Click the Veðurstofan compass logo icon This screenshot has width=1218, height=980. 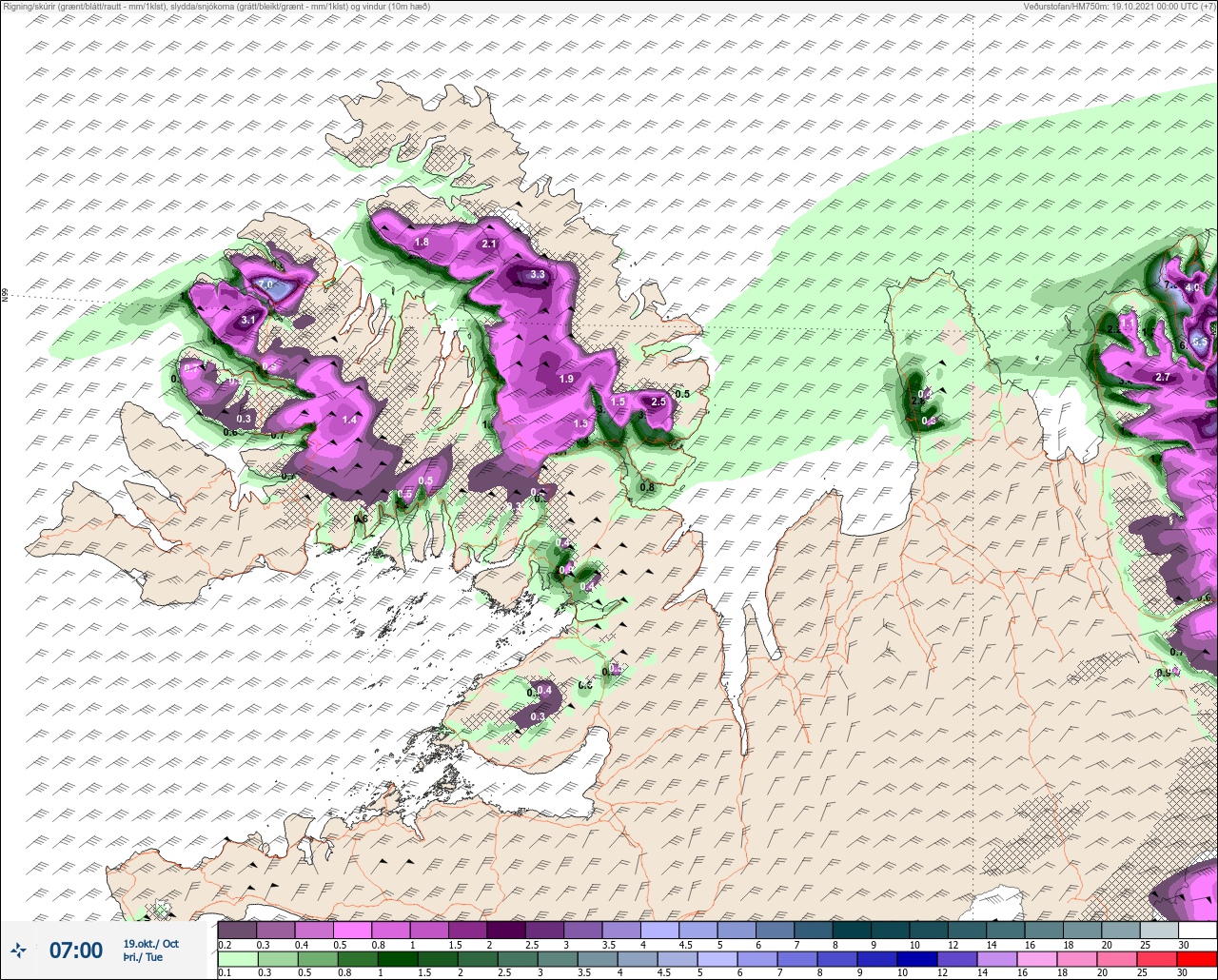tap(19, 950)
